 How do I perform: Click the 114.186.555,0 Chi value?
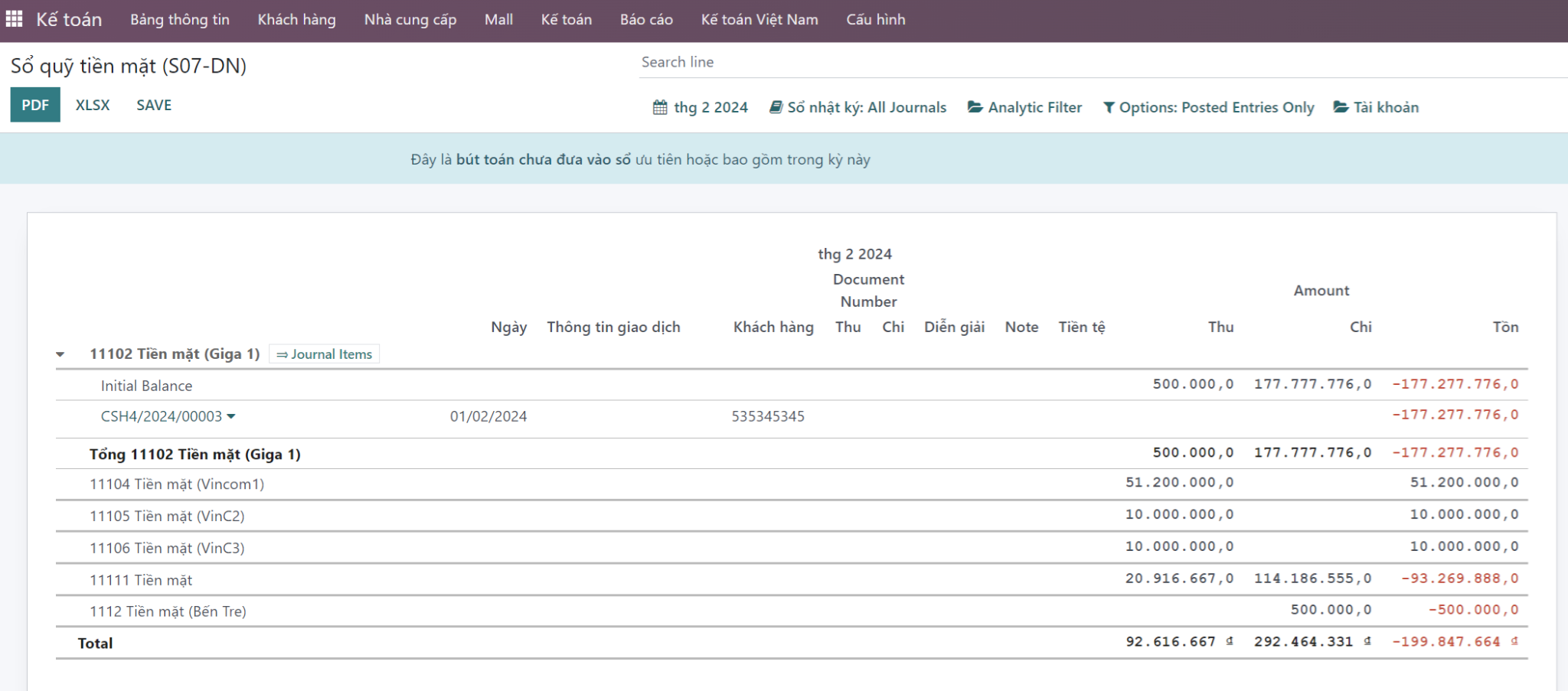(x=1312, y=579)
